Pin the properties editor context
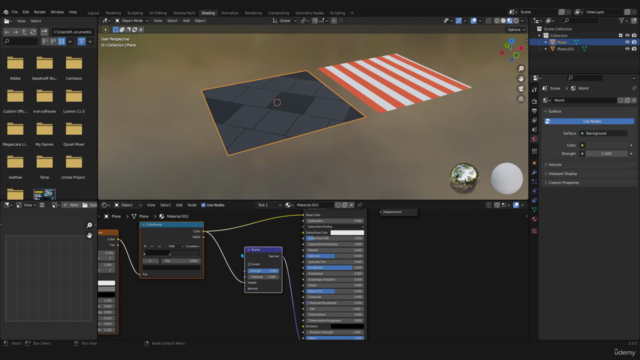Screen dimensions: 640x360 coord(633,88)
